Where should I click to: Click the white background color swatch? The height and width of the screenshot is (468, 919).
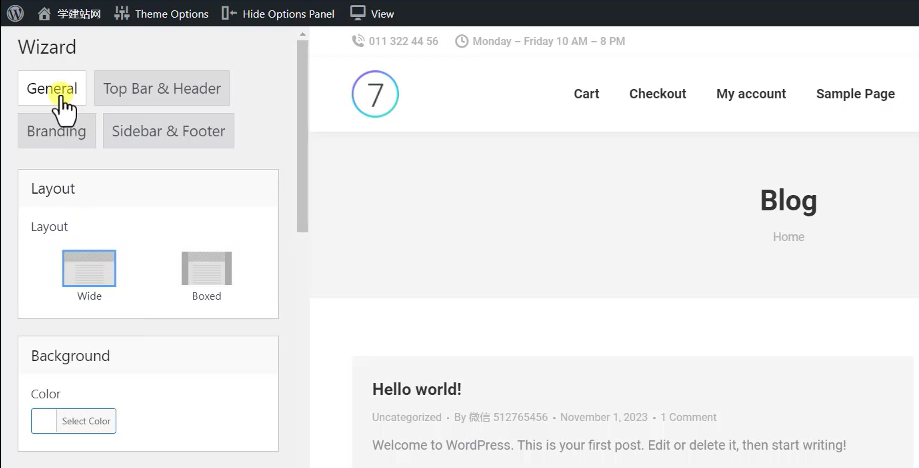click(x=44, y=421)
